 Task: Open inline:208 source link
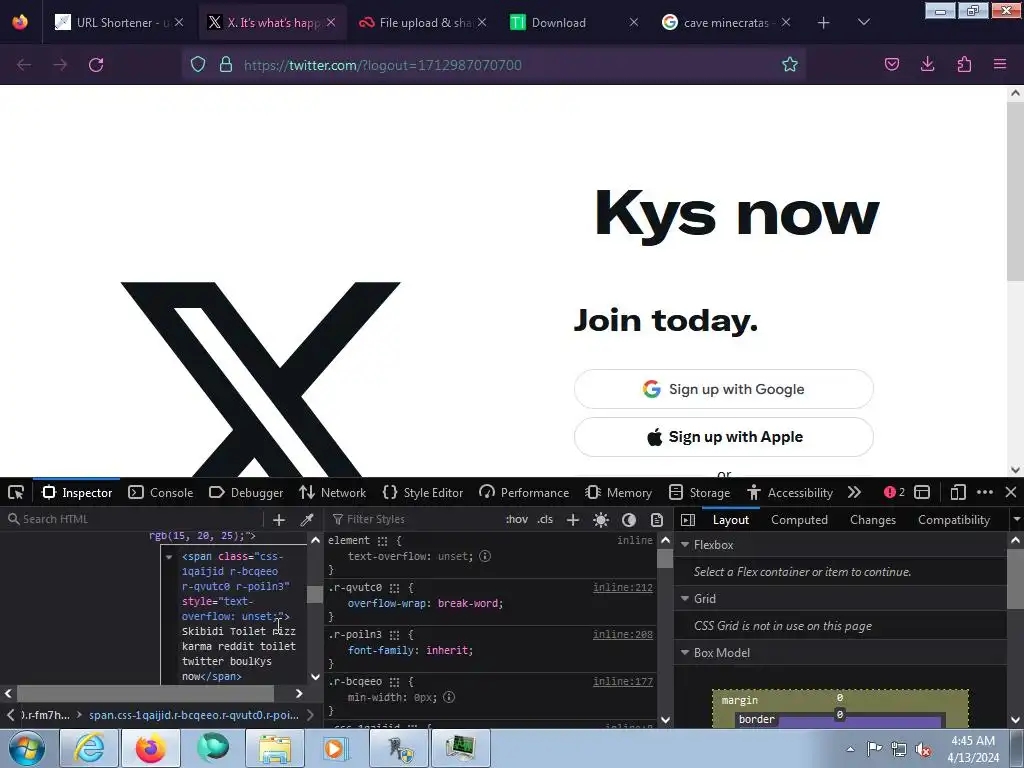pos(622,634)
